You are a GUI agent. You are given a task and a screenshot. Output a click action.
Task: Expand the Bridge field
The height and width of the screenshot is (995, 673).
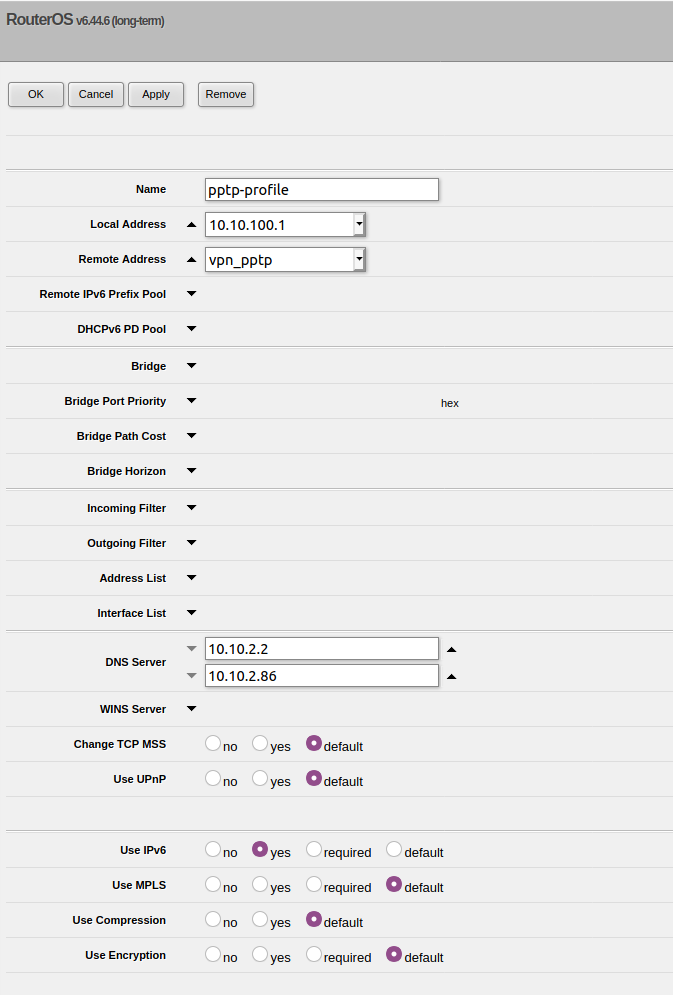[x=192, y=366]
